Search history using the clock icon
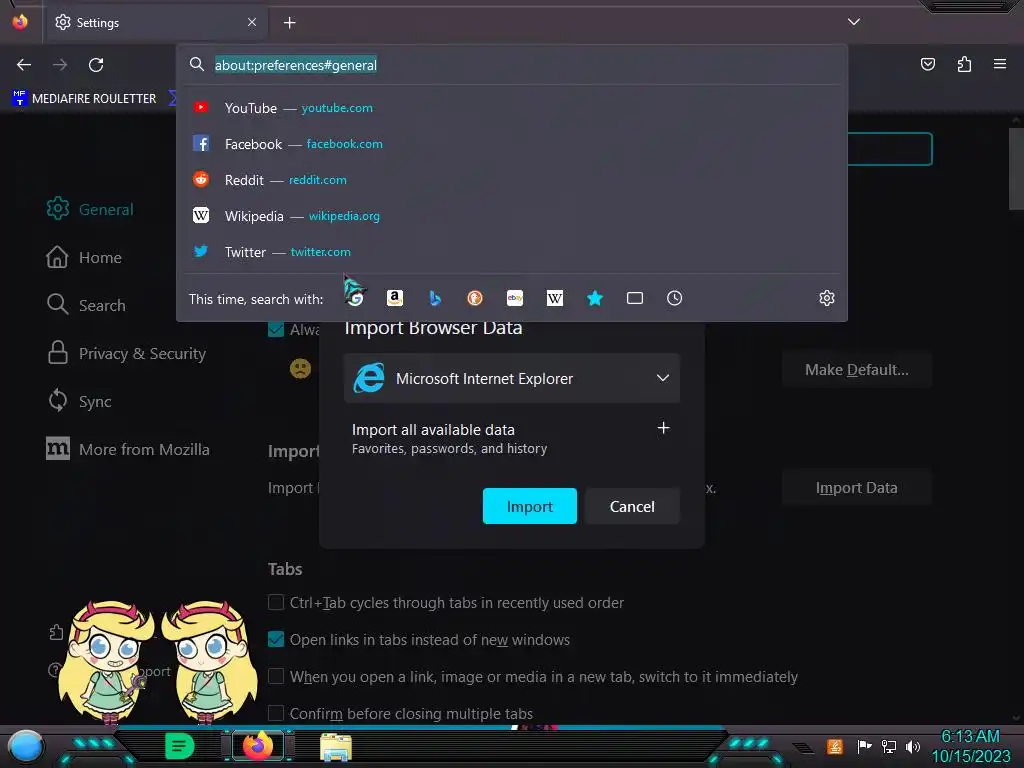The image size is (1024, 768). pos(675,298)
